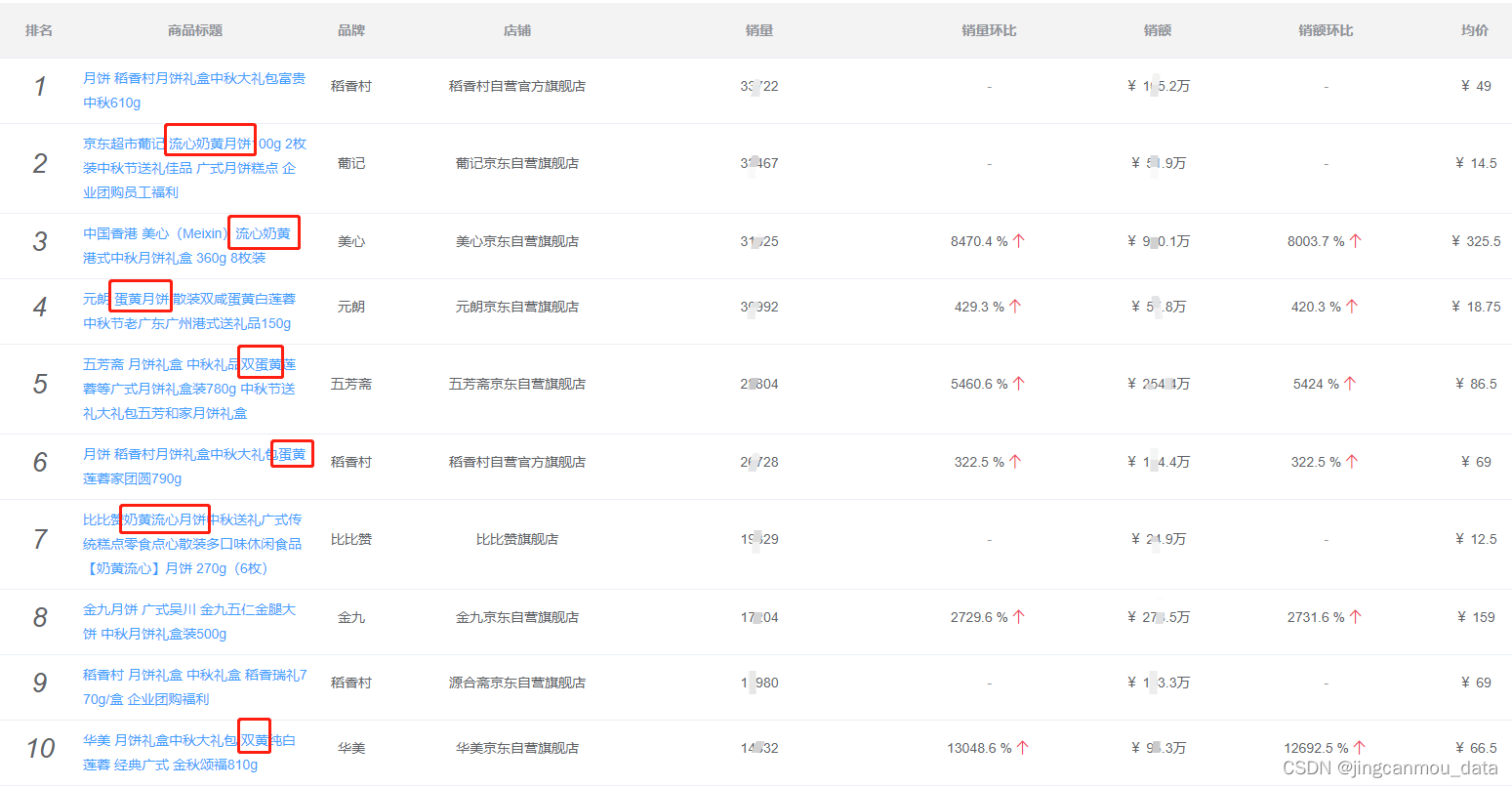Select average price ¥ 18.75
Screen dimensions: 1512x787
click(1476, 307)
